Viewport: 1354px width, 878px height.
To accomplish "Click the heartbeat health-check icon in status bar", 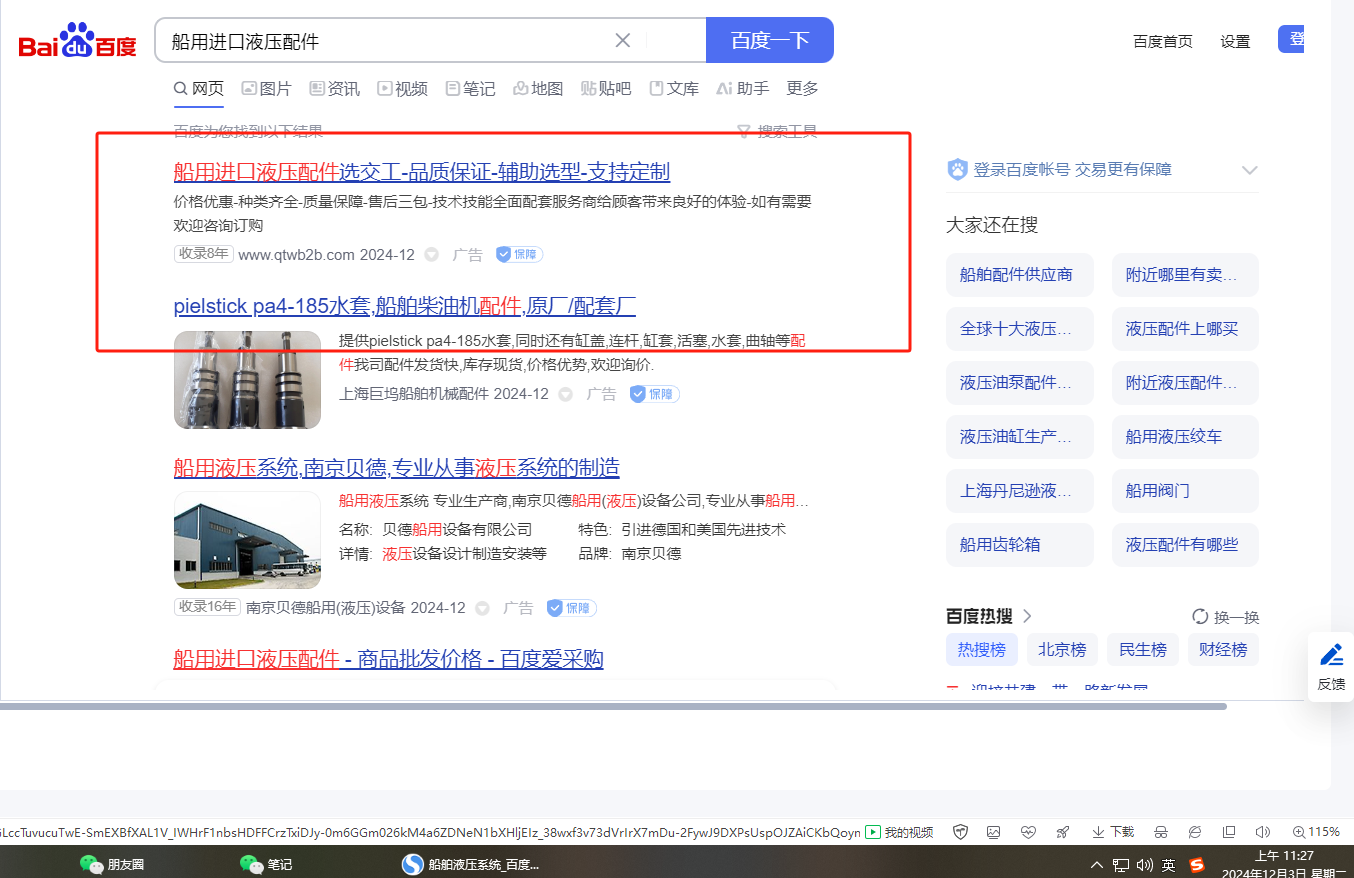I will 1029,832.
